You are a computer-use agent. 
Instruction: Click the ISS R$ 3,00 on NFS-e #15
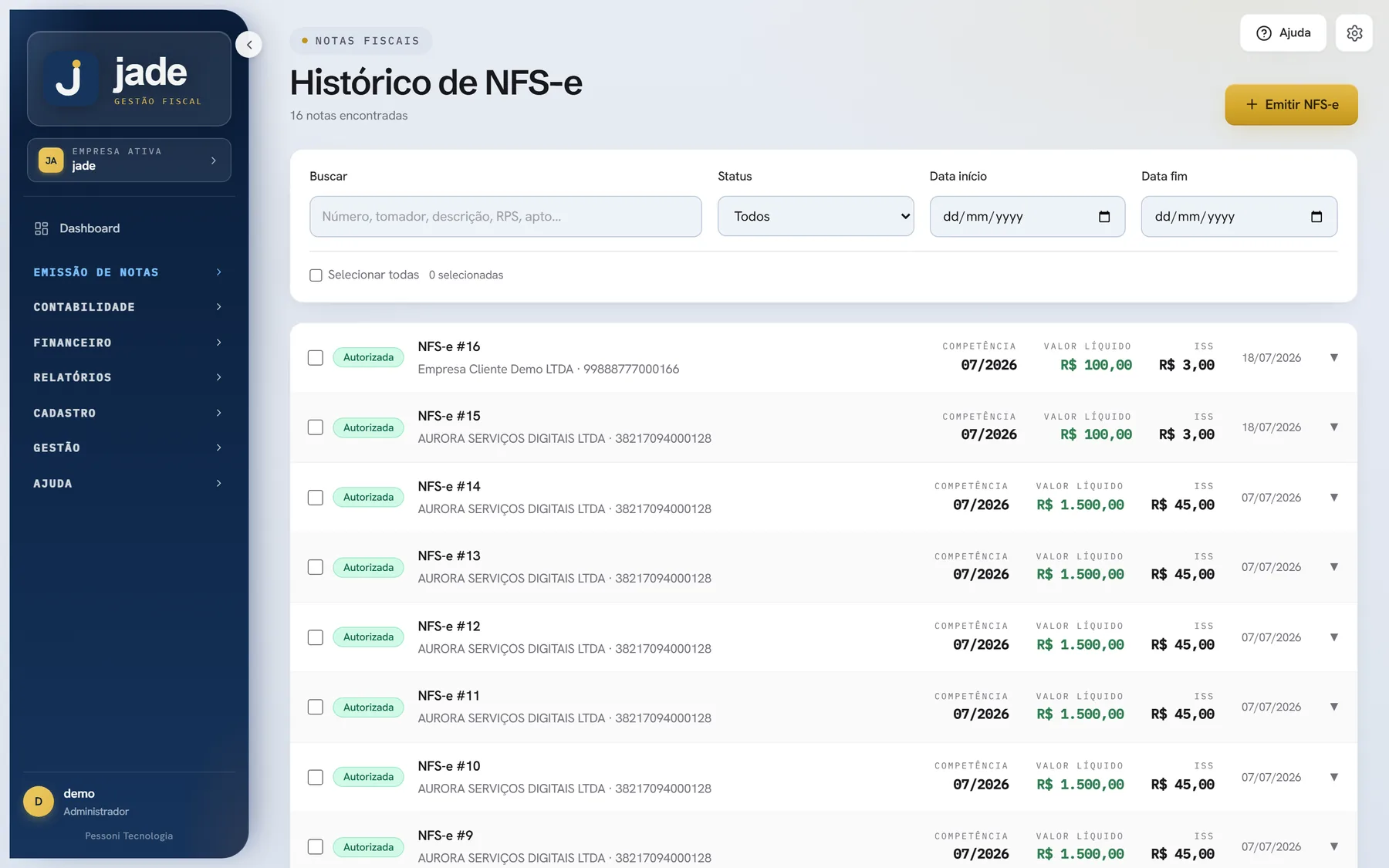pyautogui.click(x=1186, y=434)
